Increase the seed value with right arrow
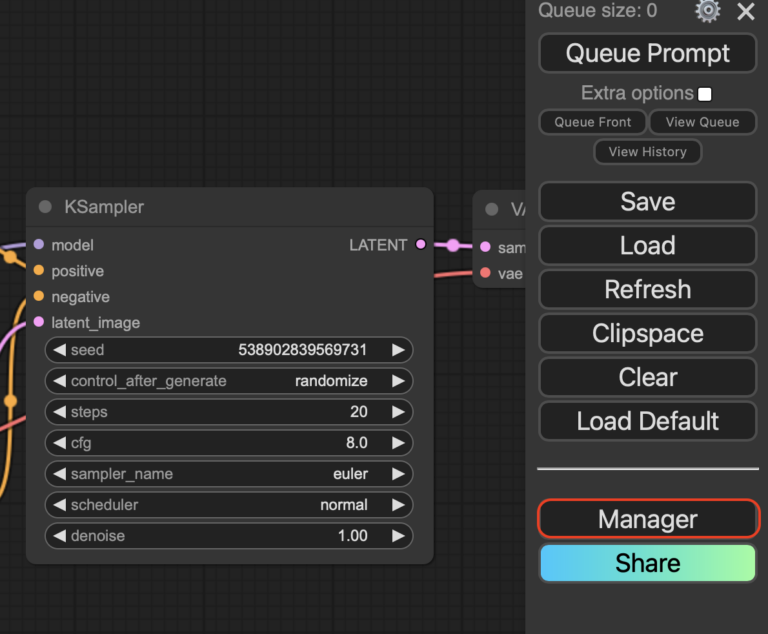768x634 pixels. (x=398, y=350)
